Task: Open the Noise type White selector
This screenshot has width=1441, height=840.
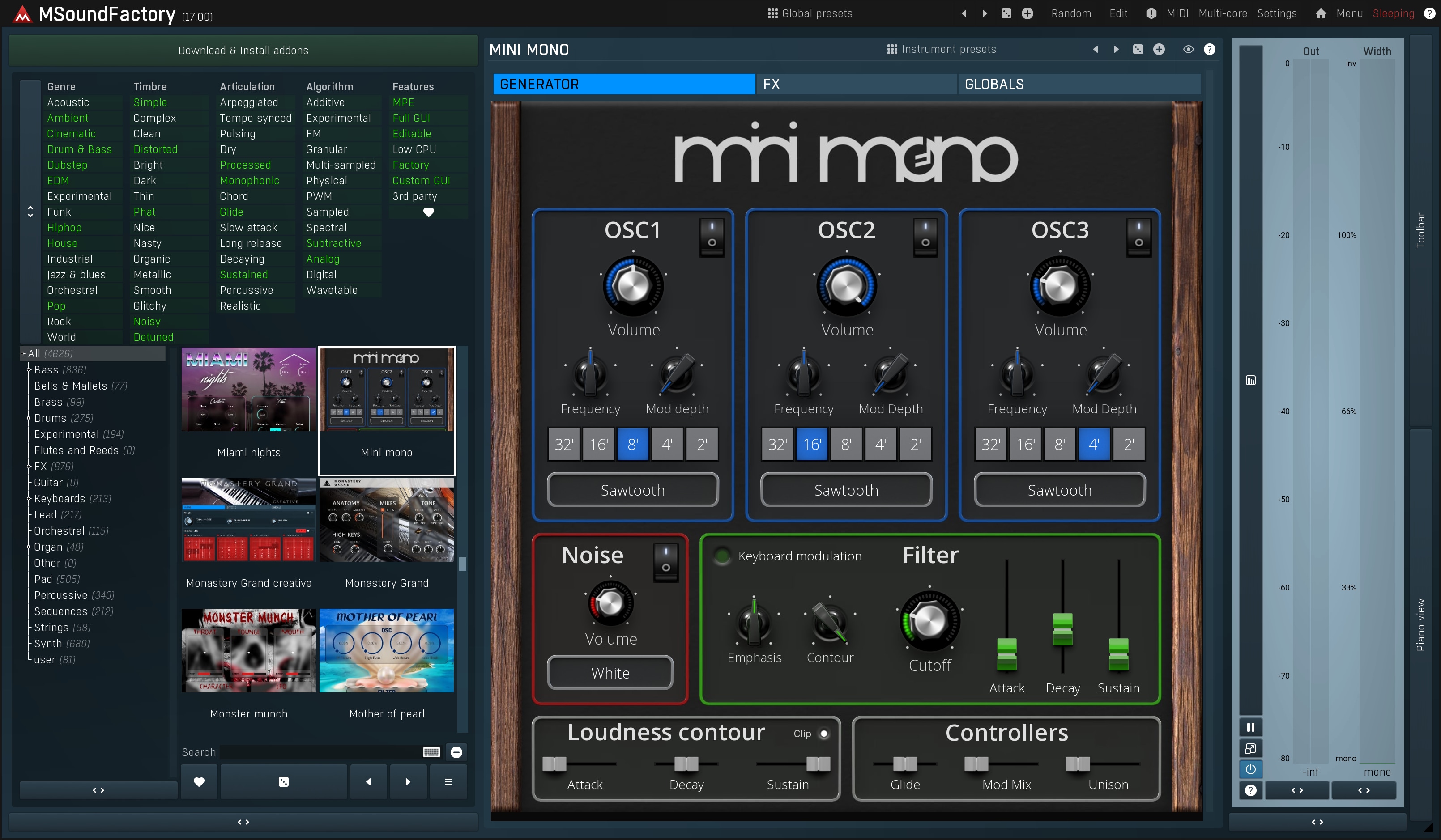Action: point(610,673)
